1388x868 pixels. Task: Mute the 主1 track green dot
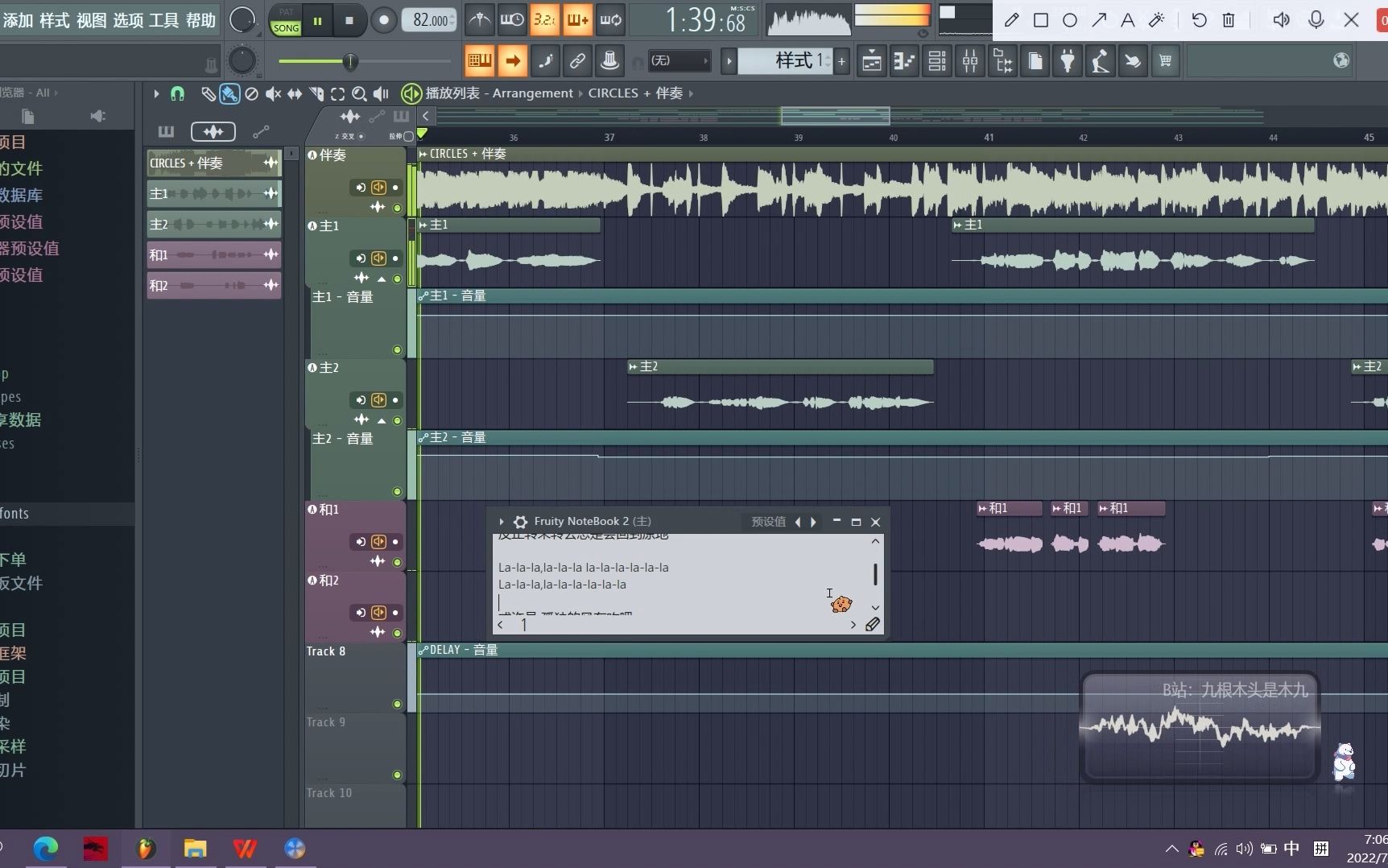tap(397, 279)
